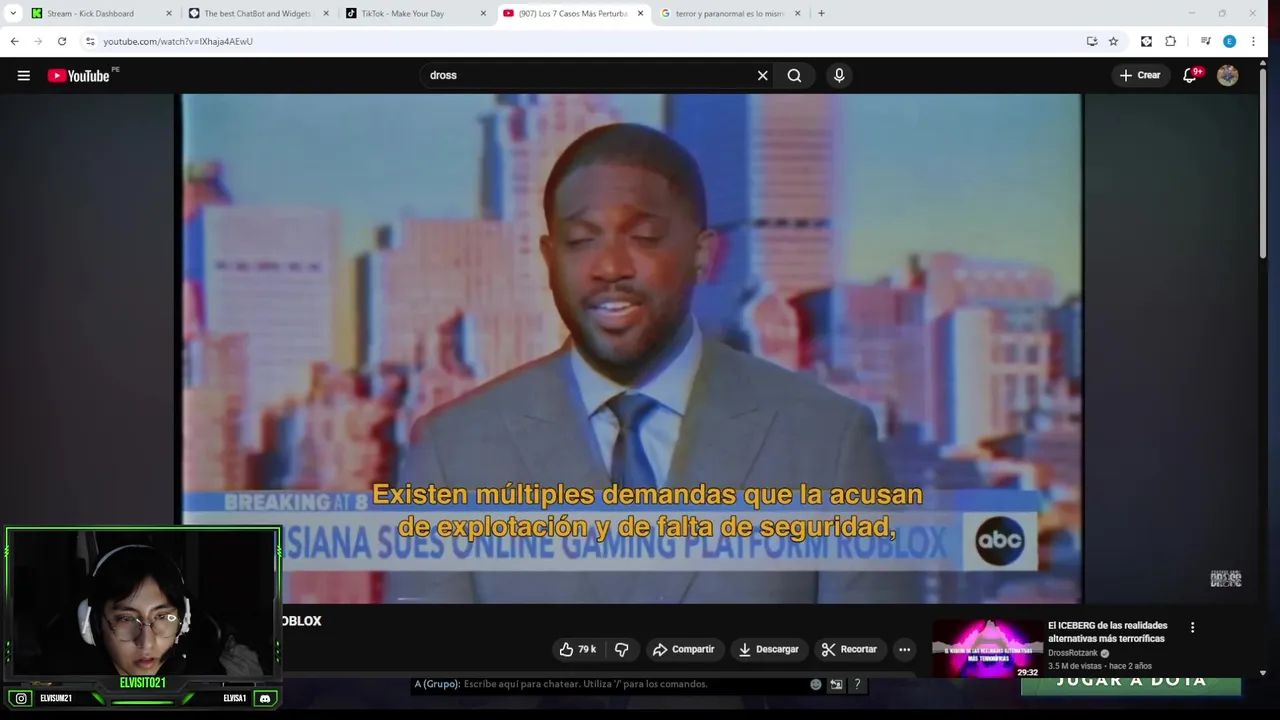Open the pinned extension beside the bookmark star
This screenshot has height=720, width=1280.
pos(1146,41)
